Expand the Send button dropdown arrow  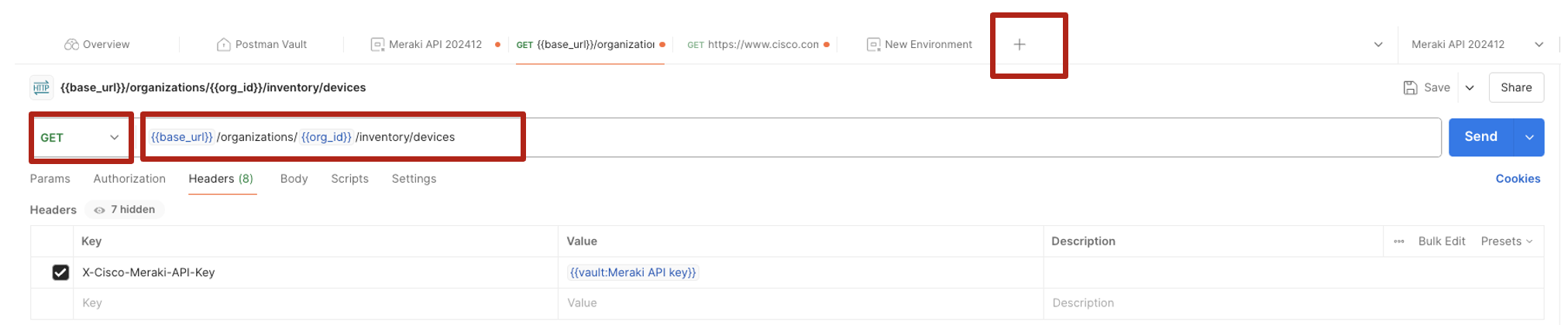(1529, 138)
